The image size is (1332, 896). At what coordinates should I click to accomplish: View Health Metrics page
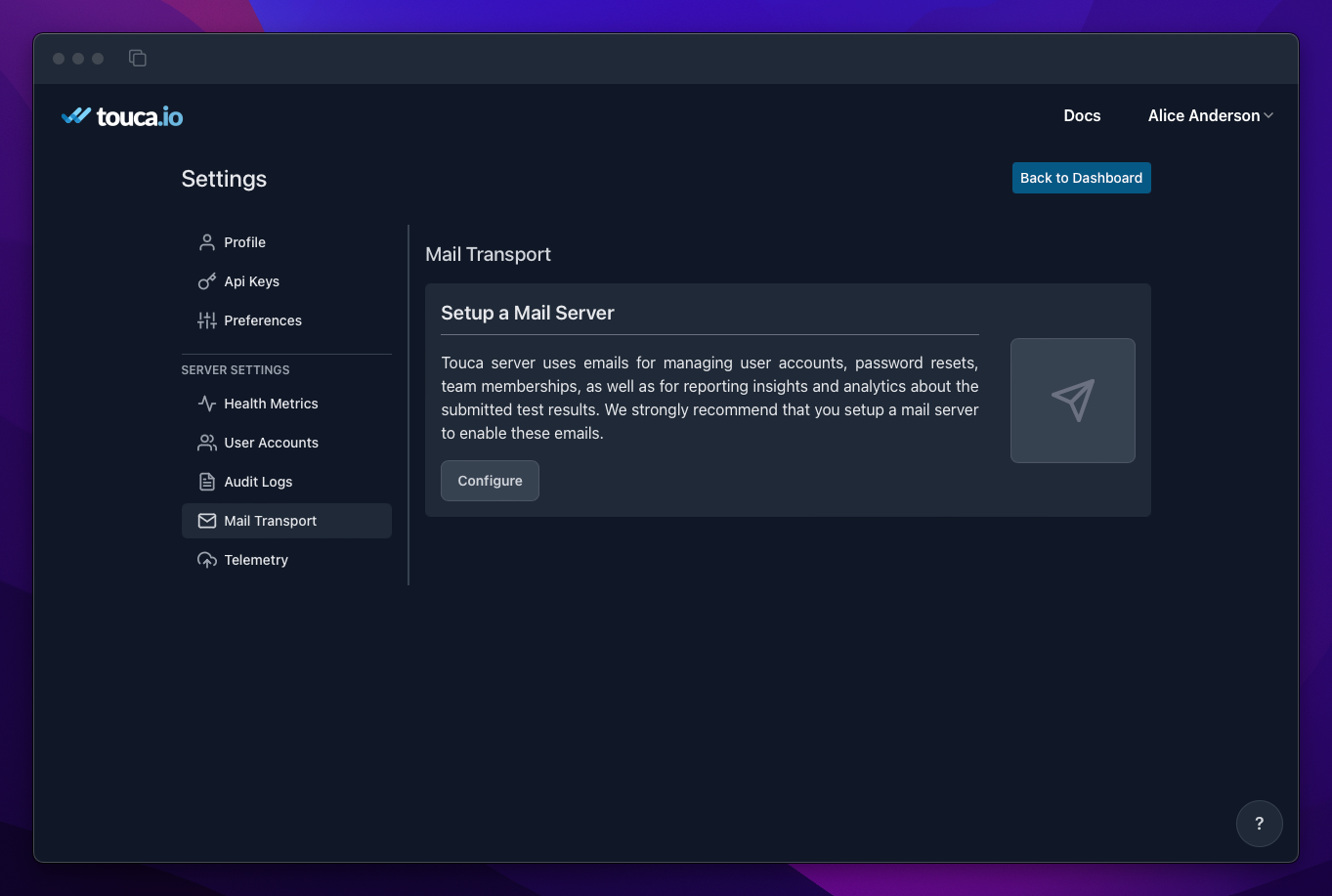click(x=286, y=404)
